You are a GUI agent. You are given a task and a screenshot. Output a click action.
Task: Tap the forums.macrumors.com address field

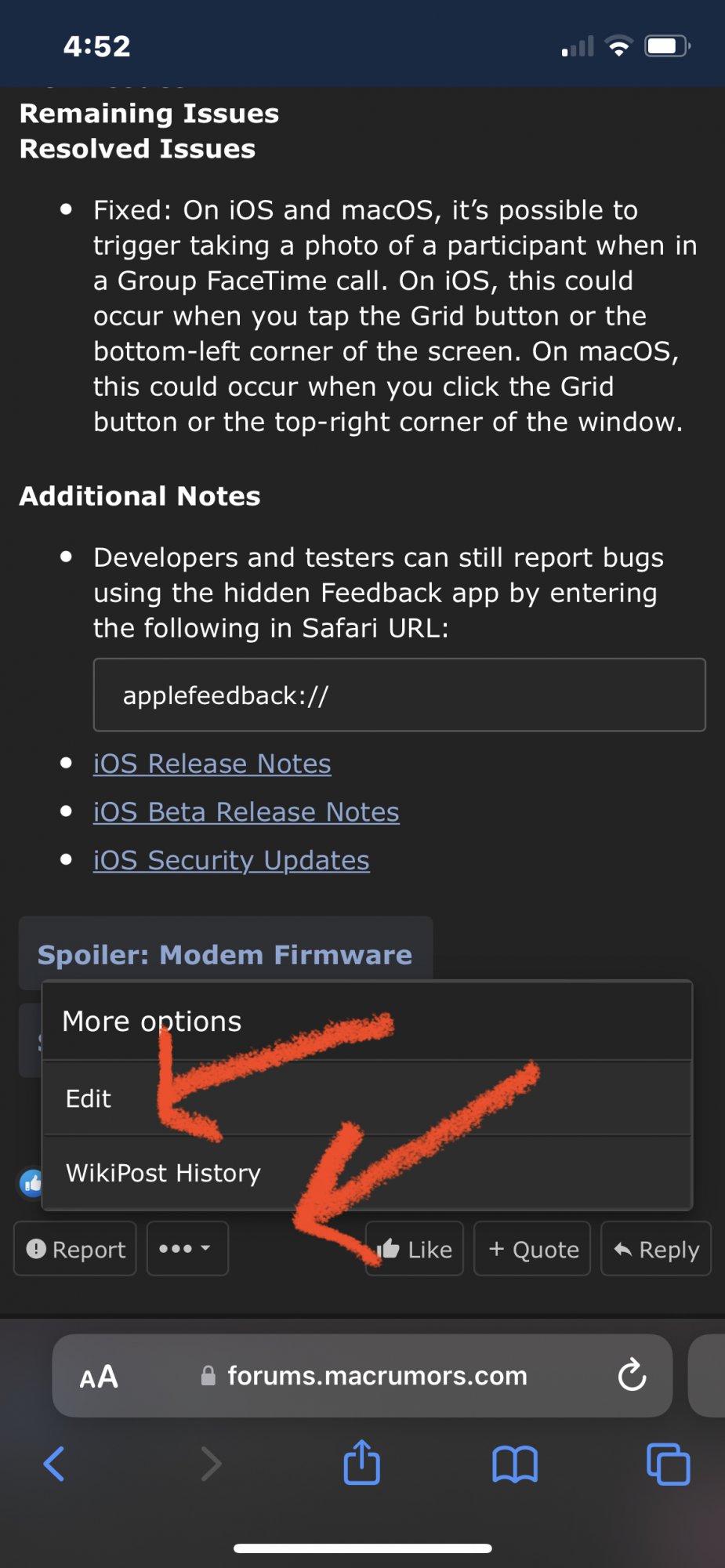tap(376, 1376)
